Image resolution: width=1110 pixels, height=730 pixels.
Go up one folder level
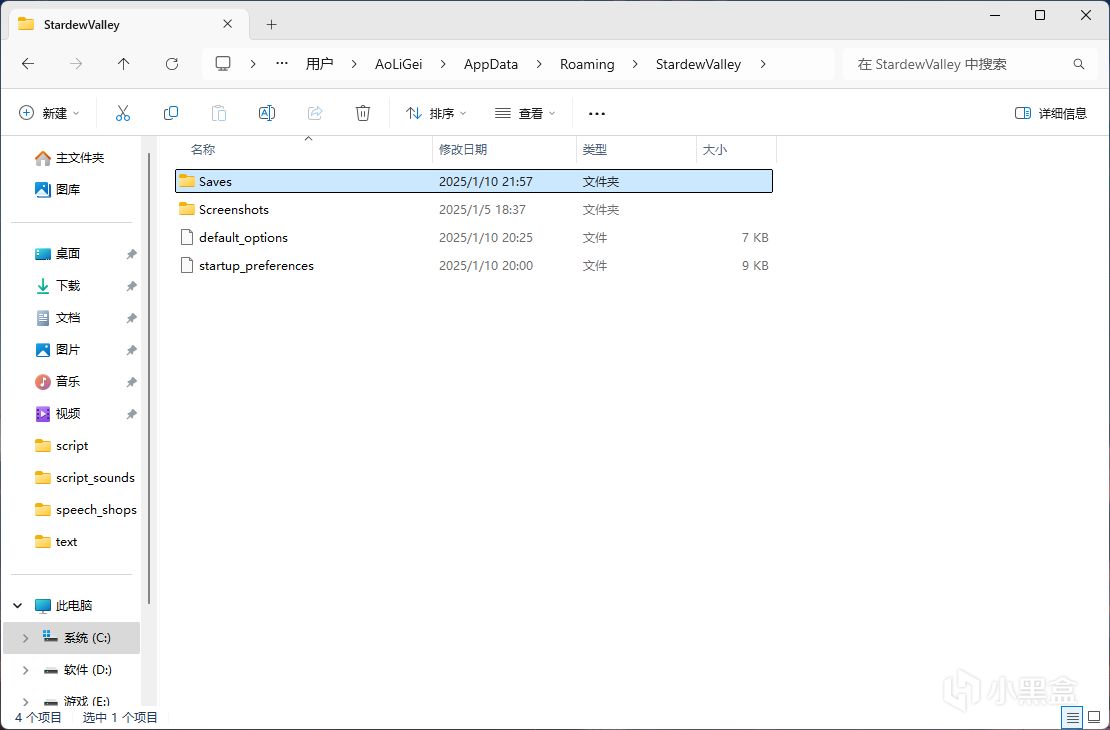click(123, 64)
